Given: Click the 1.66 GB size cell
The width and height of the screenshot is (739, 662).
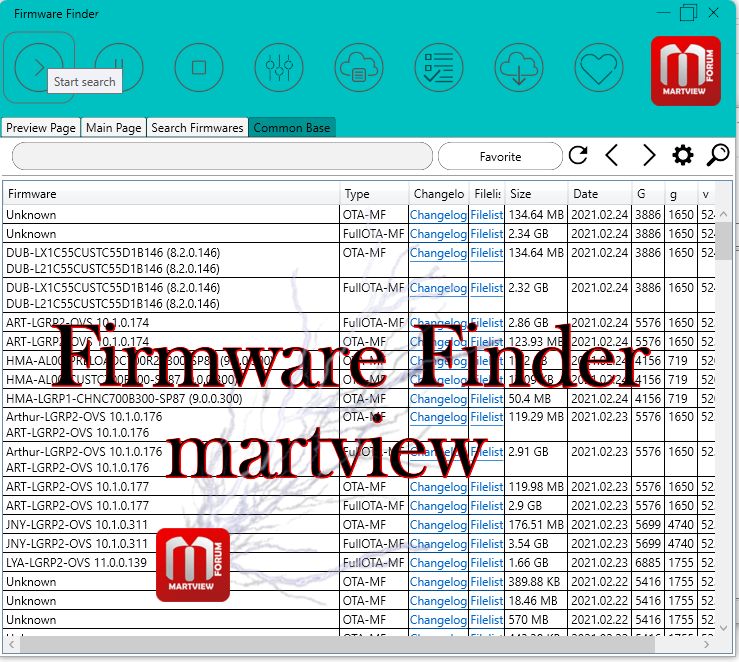Looking at the screenshot, I should tap(536, 563).
